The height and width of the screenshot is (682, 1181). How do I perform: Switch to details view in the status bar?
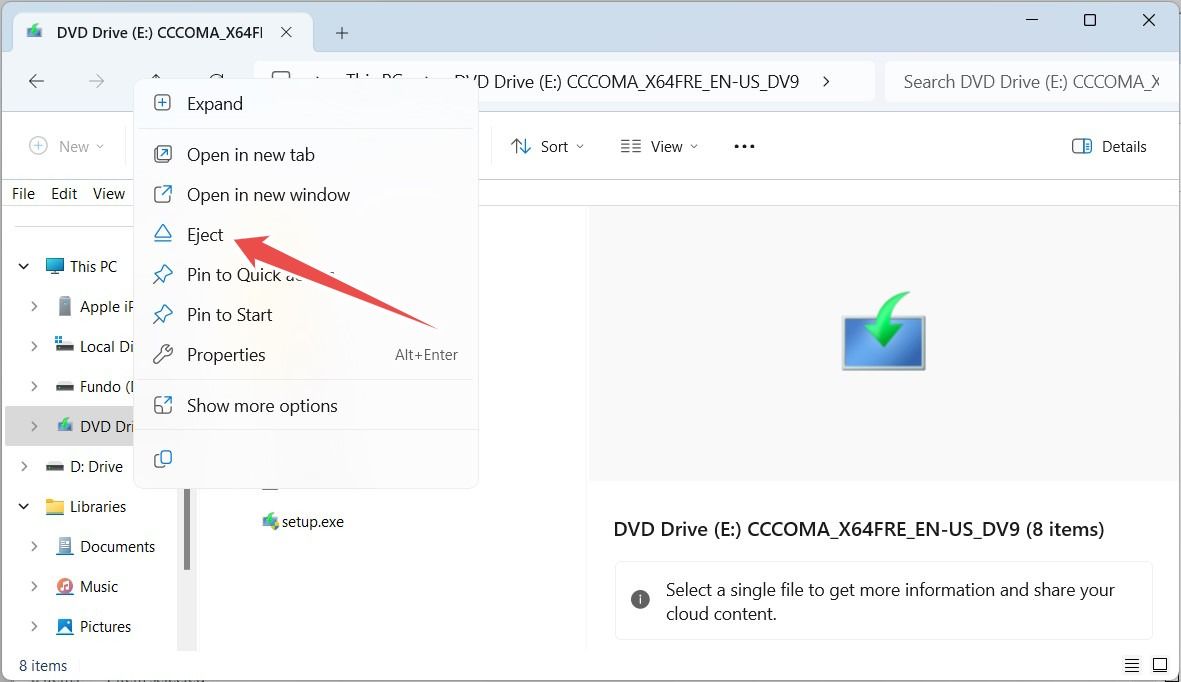1131,665
